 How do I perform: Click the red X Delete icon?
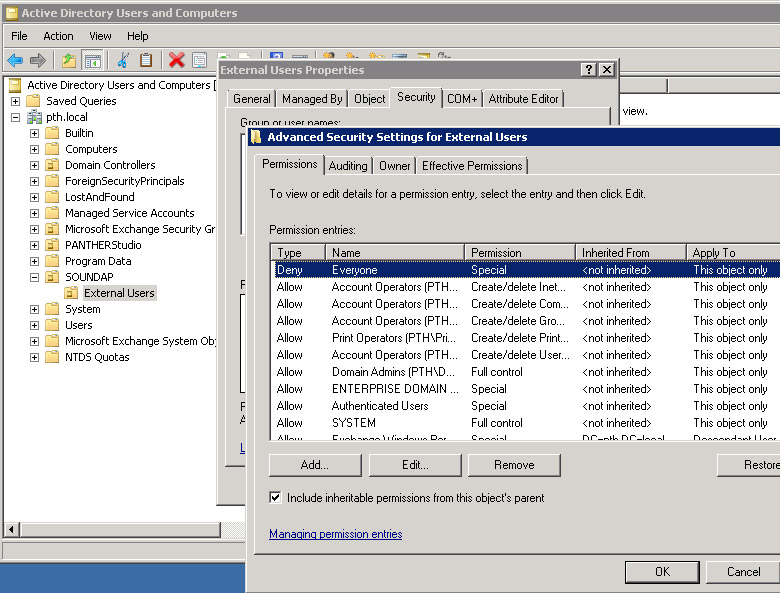click(176, 60)
